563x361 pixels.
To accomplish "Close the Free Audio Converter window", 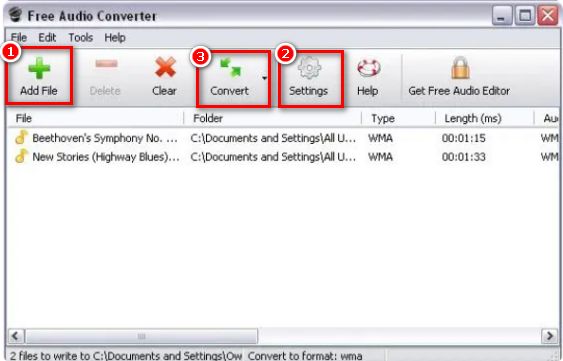I will 548,15.
